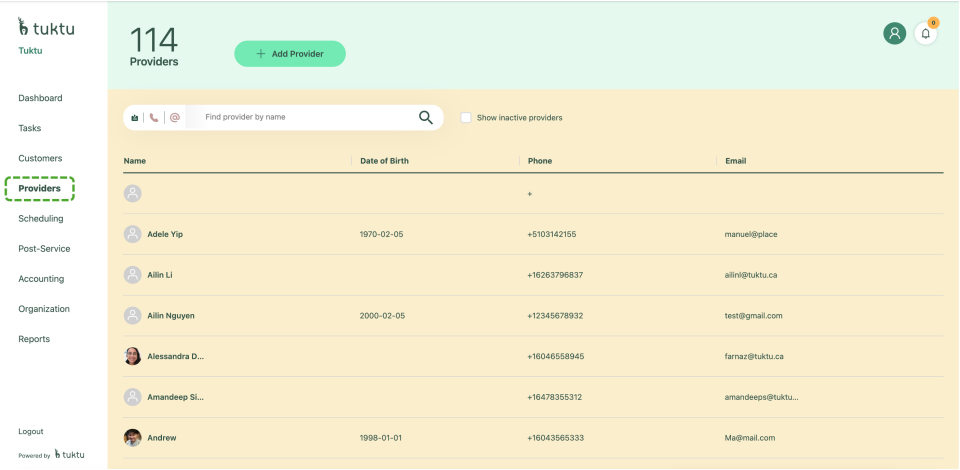960x470 pixels.
Task: Click Alessandra's profile photo
Action: [133, 356]
